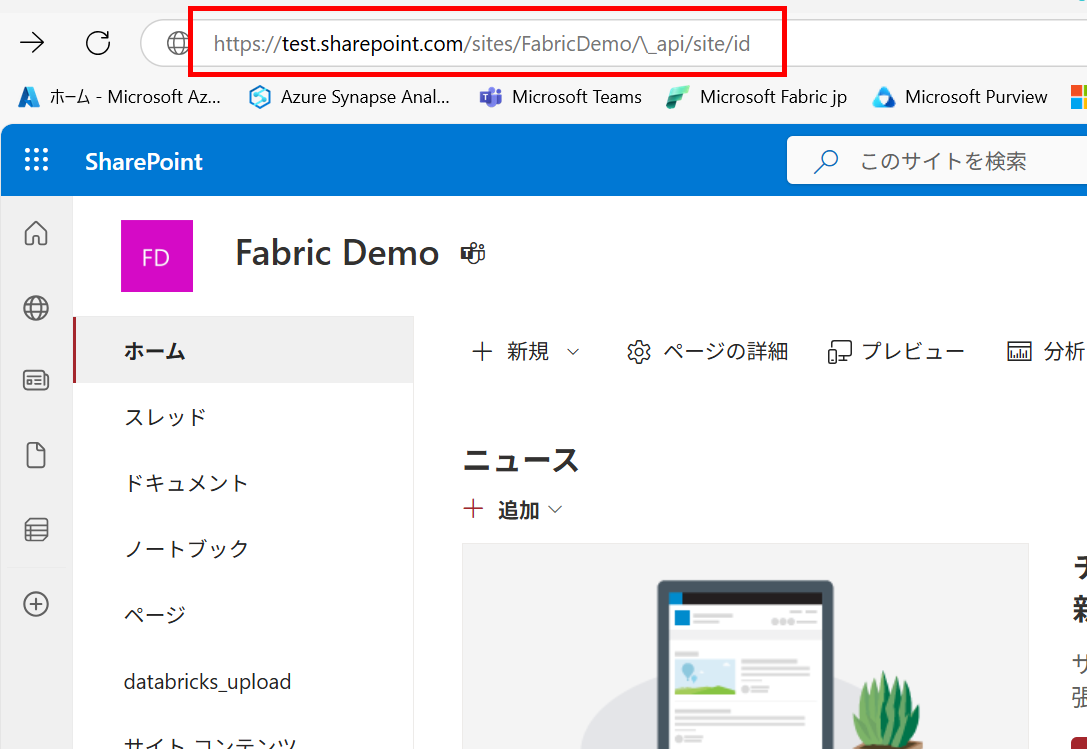Open My lists icon in app bar

(x=36, y=530)
